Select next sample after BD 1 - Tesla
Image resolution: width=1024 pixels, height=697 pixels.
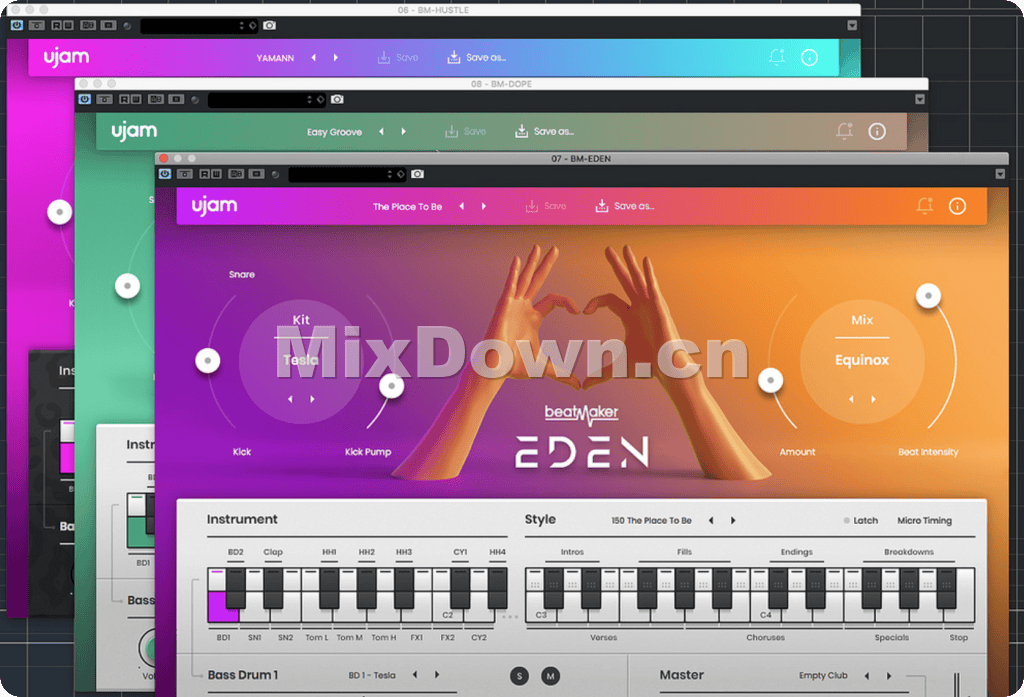click(437, 675)
